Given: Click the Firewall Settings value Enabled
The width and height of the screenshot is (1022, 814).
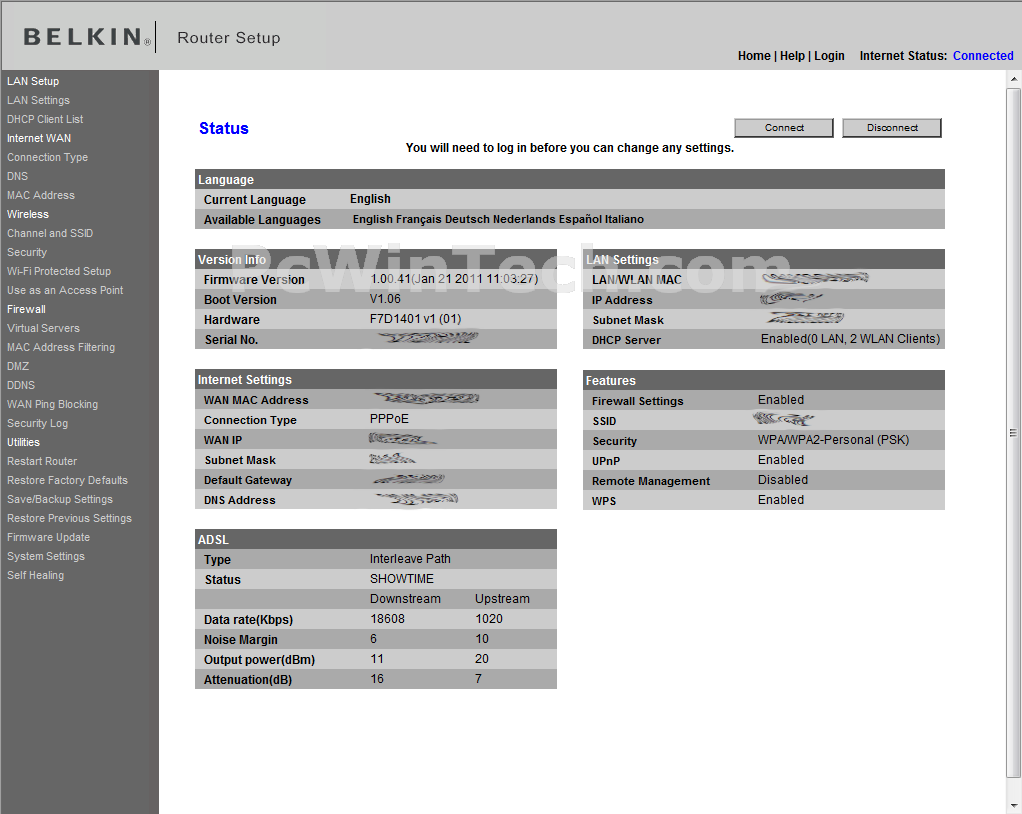Looking at the screenshot, I should coord(781,400).
